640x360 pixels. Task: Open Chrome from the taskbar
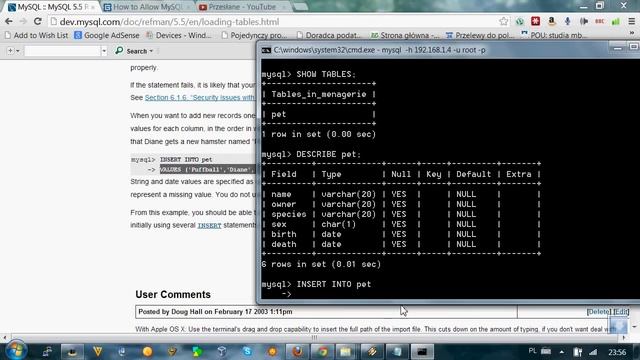coord(322,351)
